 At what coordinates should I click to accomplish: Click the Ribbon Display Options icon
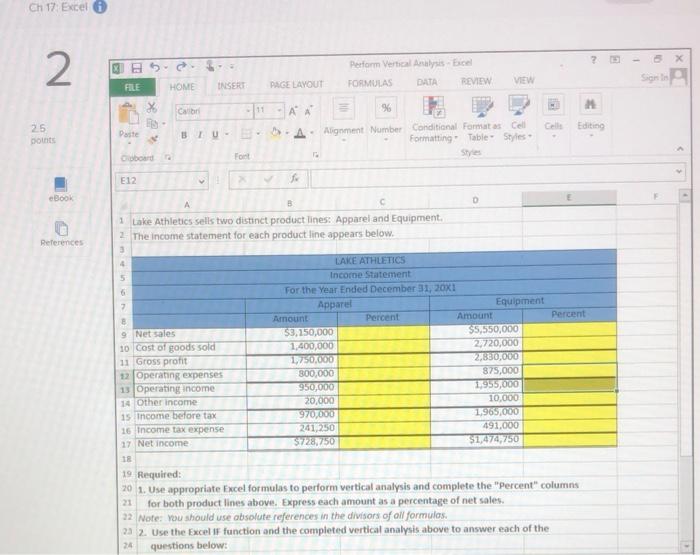pyautogui.click(x=615, y=59)
